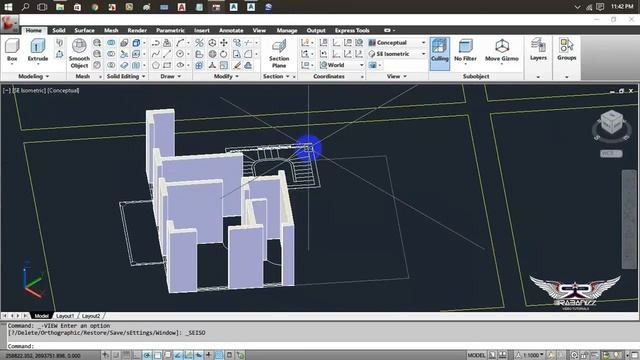The image size is (640, 360).
Task: Switch to the Layout1 tab
Action: (x=65, y=316)
